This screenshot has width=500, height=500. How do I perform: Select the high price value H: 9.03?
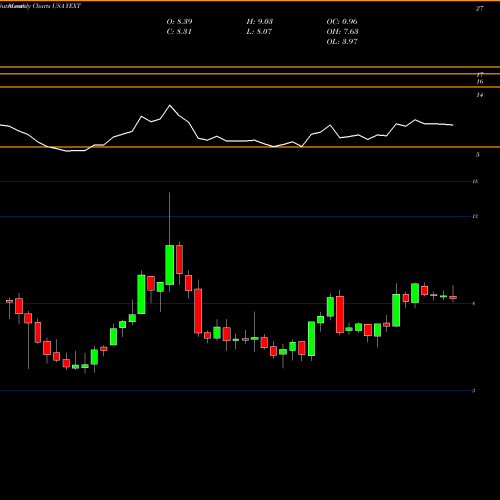click(260, 22)
